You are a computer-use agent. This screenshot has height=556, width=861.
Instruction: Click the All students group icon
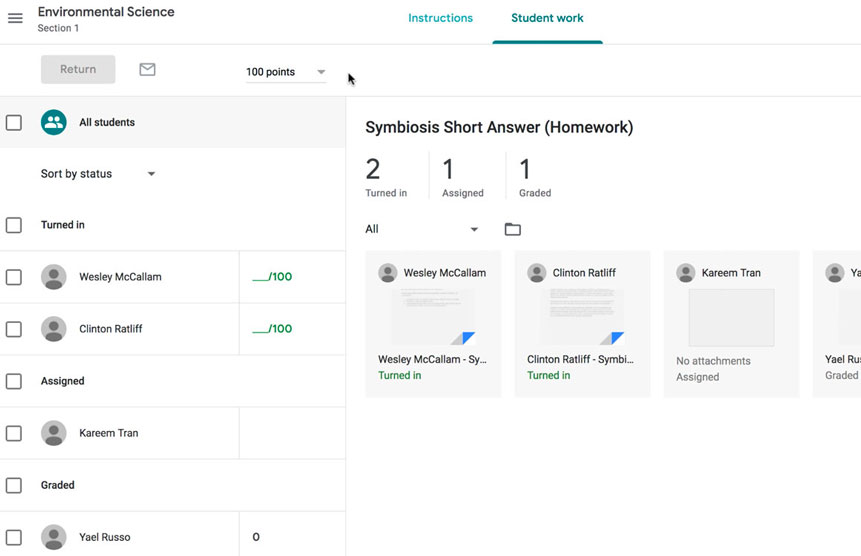point(54,122)
